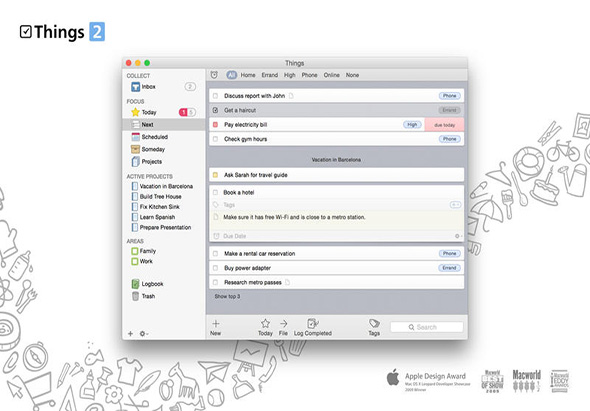Click the High tag on Pay electricity bill

click(412, 125)
